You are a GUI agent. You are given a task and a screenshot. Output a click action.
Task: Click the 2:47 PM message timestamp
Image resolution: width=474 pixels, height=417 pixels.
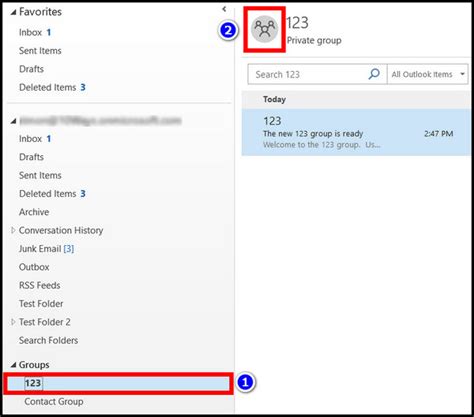point(438,134)
